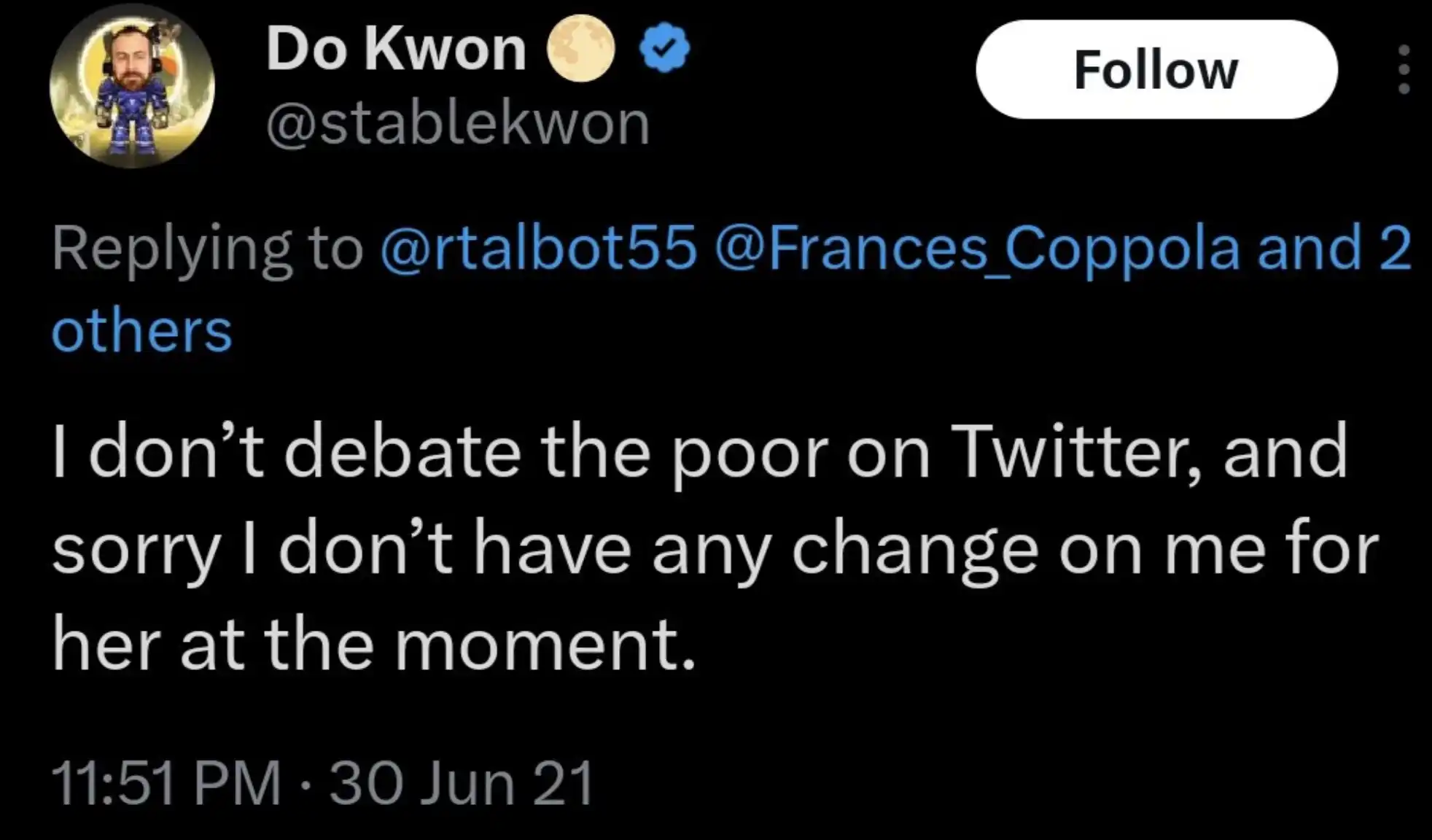Viewport: 1432px width, 840px height.
Task: Click the 11:51 PM timestamp
Action: (167, 784)
